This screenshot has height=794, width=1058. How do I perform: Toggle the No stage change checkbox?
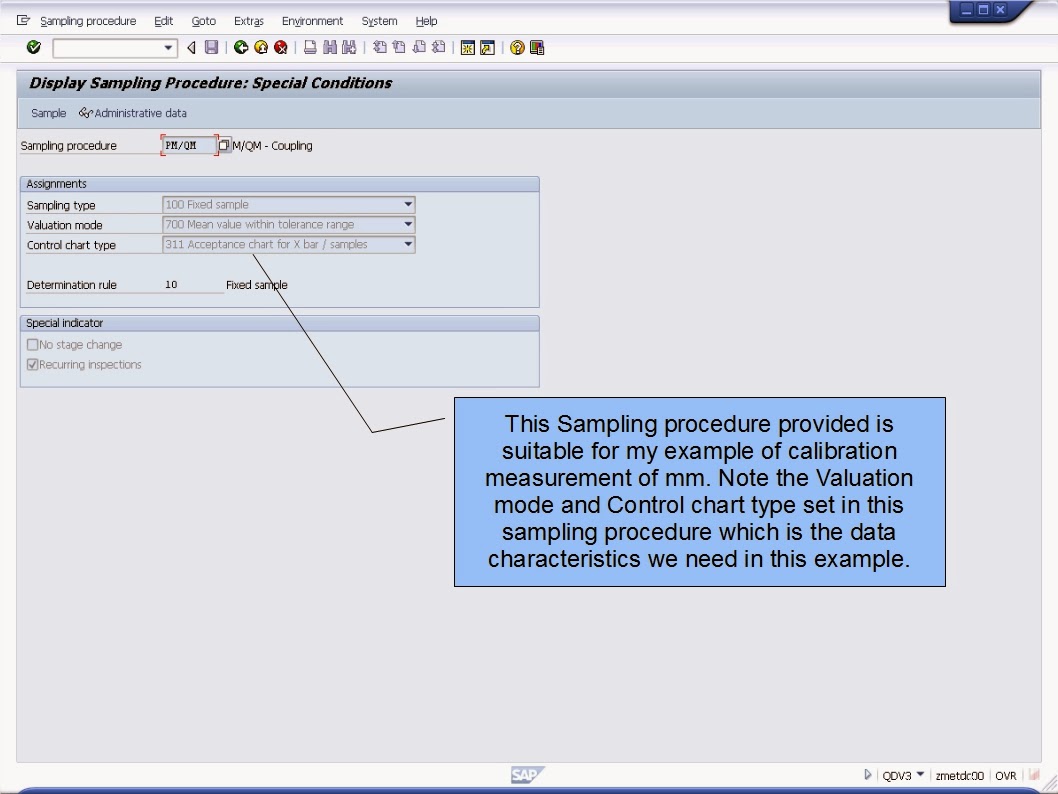33,344
